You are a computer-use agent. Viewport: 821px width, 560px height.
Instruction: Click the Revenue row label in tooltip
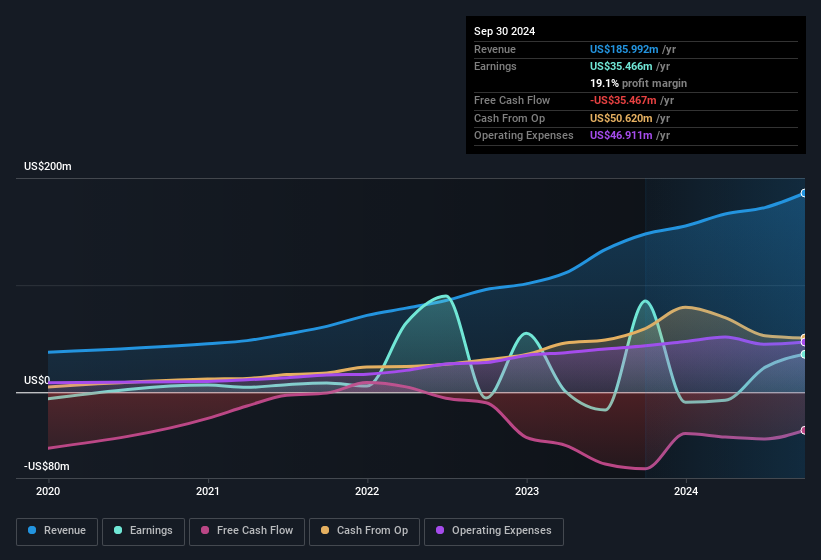(x=495, y=49)
